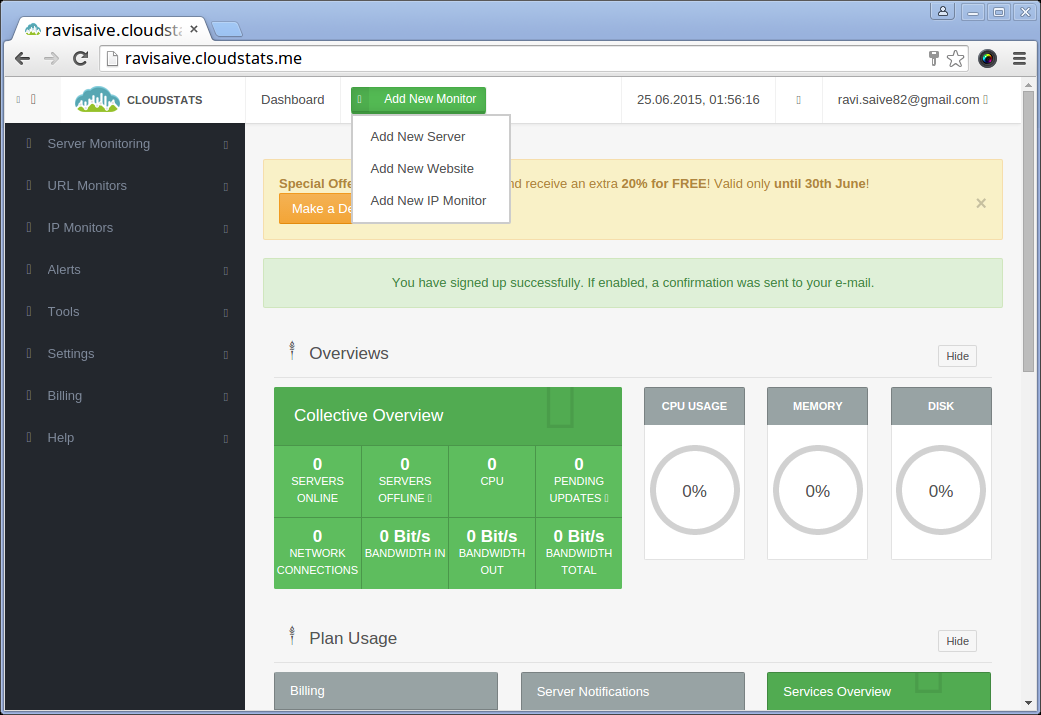Viewport: 1041px width, 715px height.
Task: Click the CloudStats logo
Action: (x=139, y=100)
